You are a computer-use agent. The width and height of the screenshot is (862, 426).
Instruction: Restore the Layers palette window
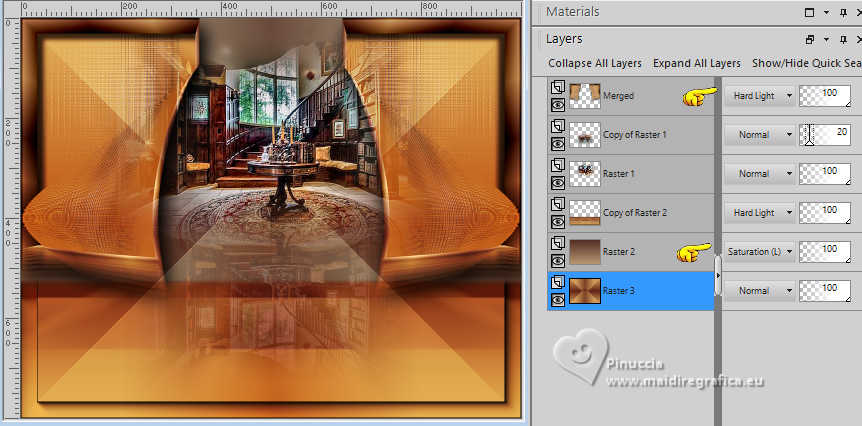click(809, 40)
